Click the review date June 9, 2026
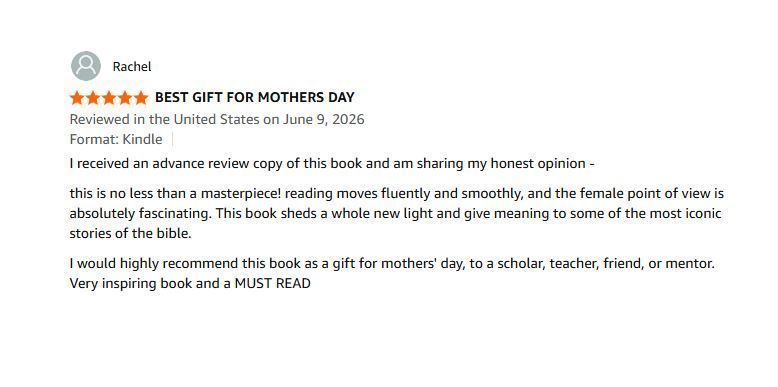Viewport: 778px width, 387px height. [x=324, y=120]
